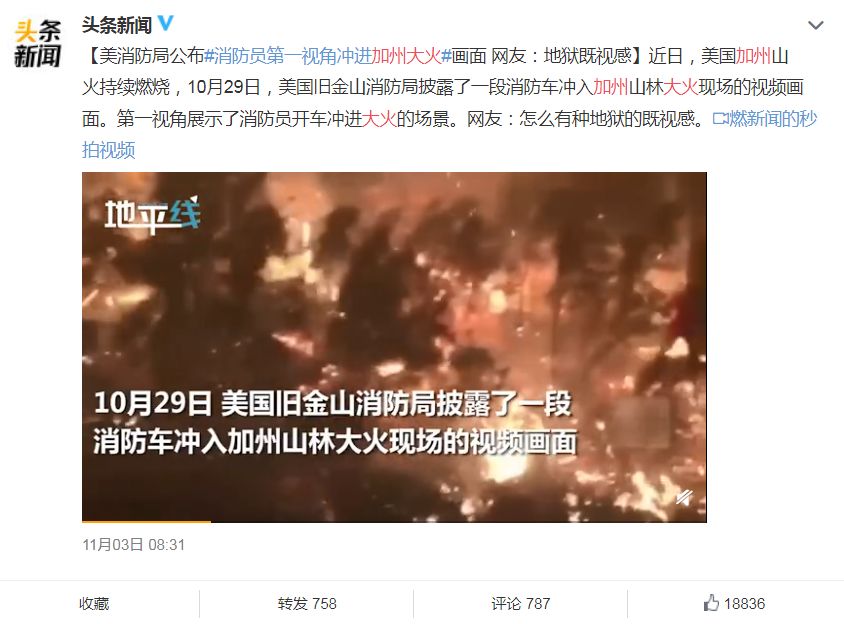Expand the post options chevron menu
844x624 pixels.
pos(816,25)
